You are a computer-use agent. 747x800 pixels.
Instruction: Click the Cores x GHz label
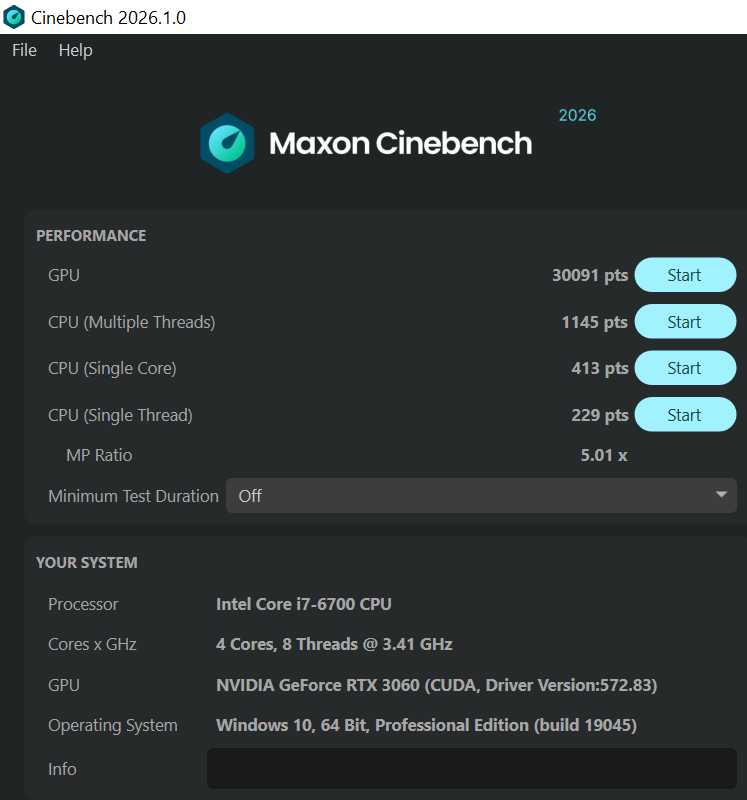click(92, 644)
